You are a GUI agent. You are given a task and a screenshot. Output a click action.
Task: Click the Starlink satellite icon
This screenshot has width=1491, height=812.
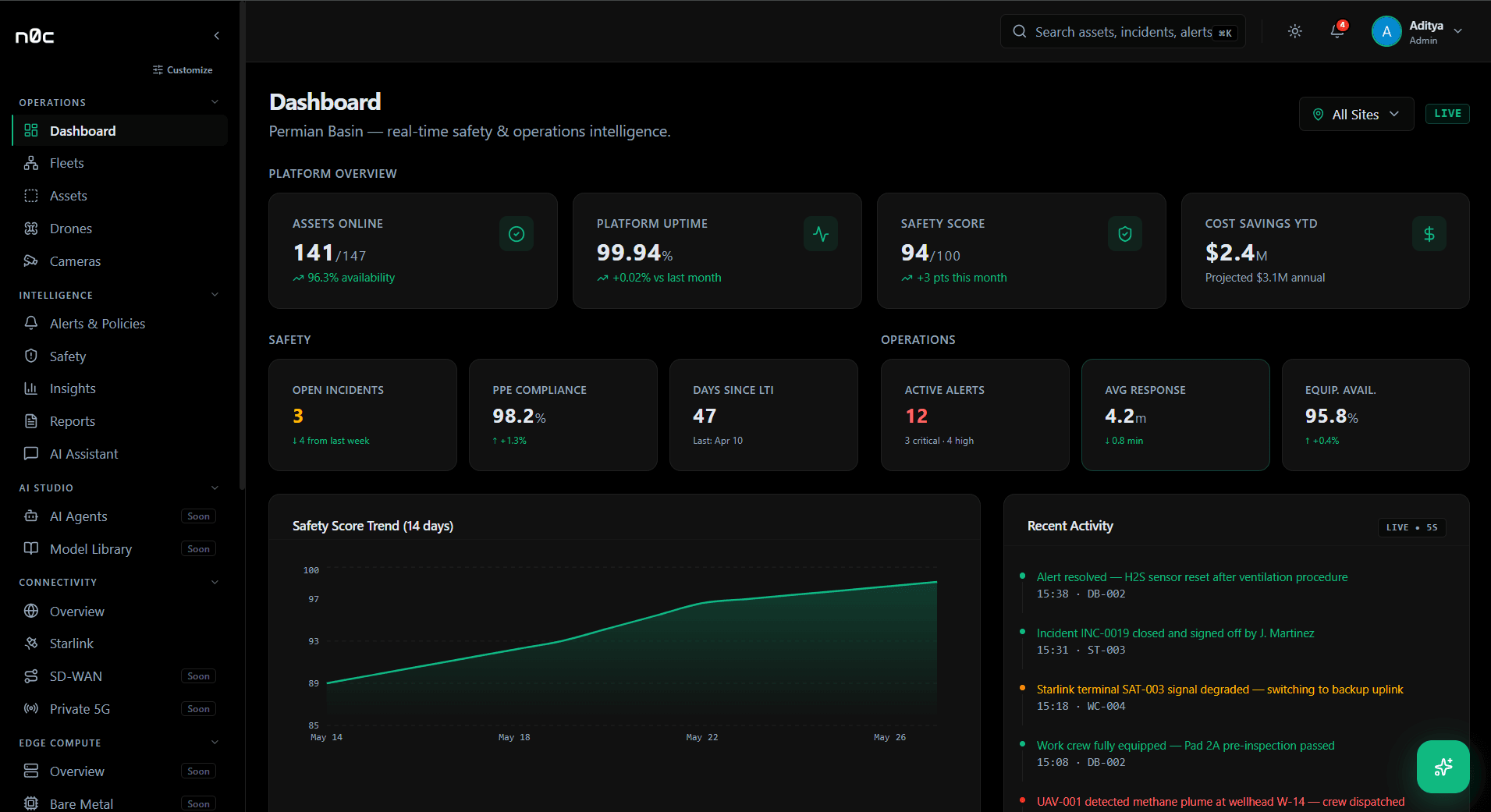[31, 644]
